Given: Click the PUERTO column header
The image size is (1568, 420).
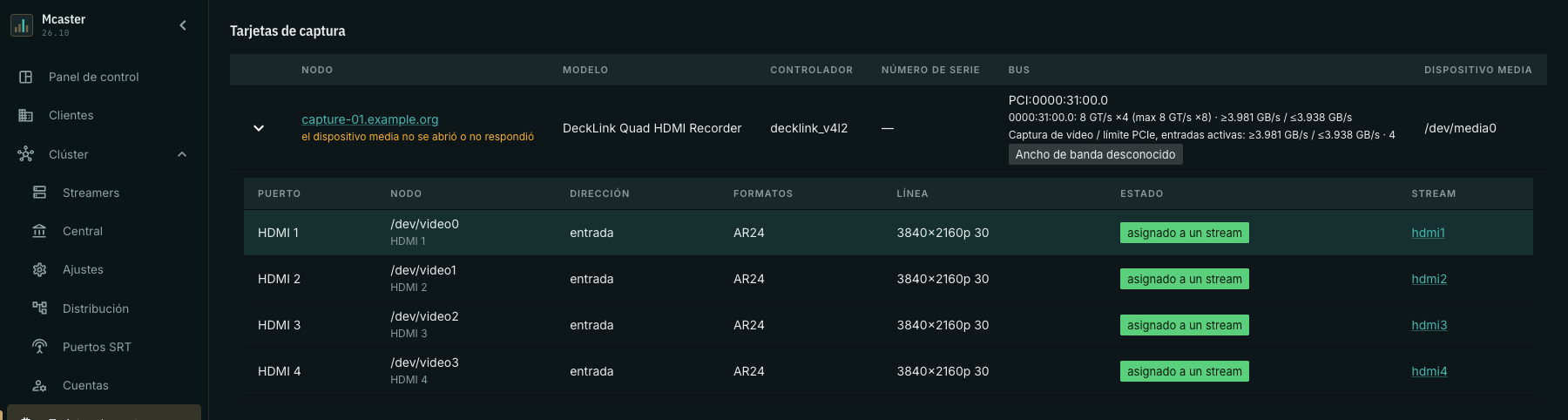Looking at the screenshot, I should coord(279,193).
